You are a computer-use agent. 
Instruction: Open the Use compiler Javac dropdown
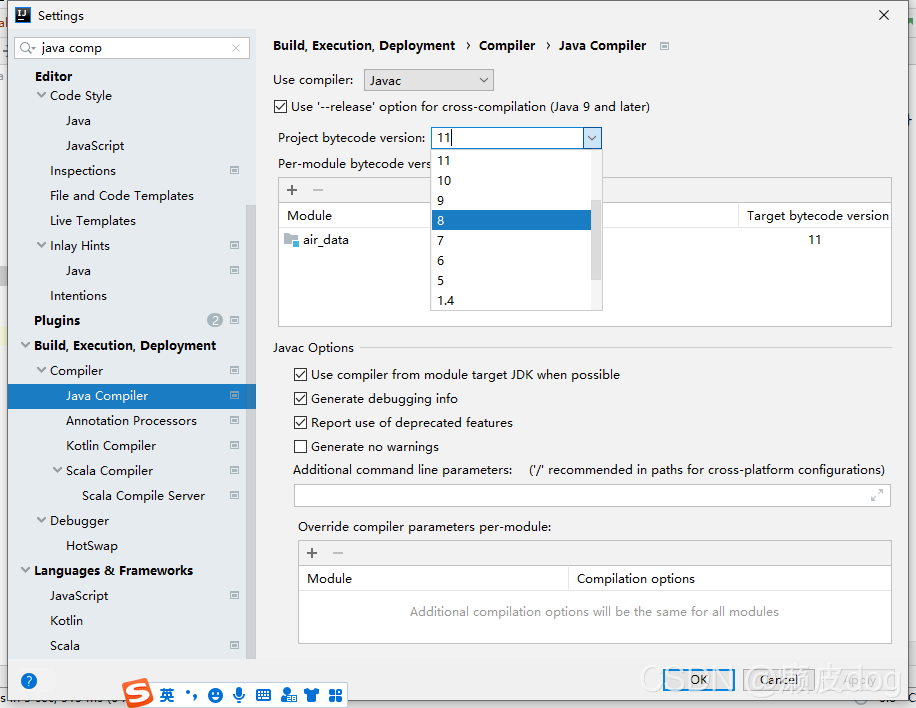click(x=429, y=80)
